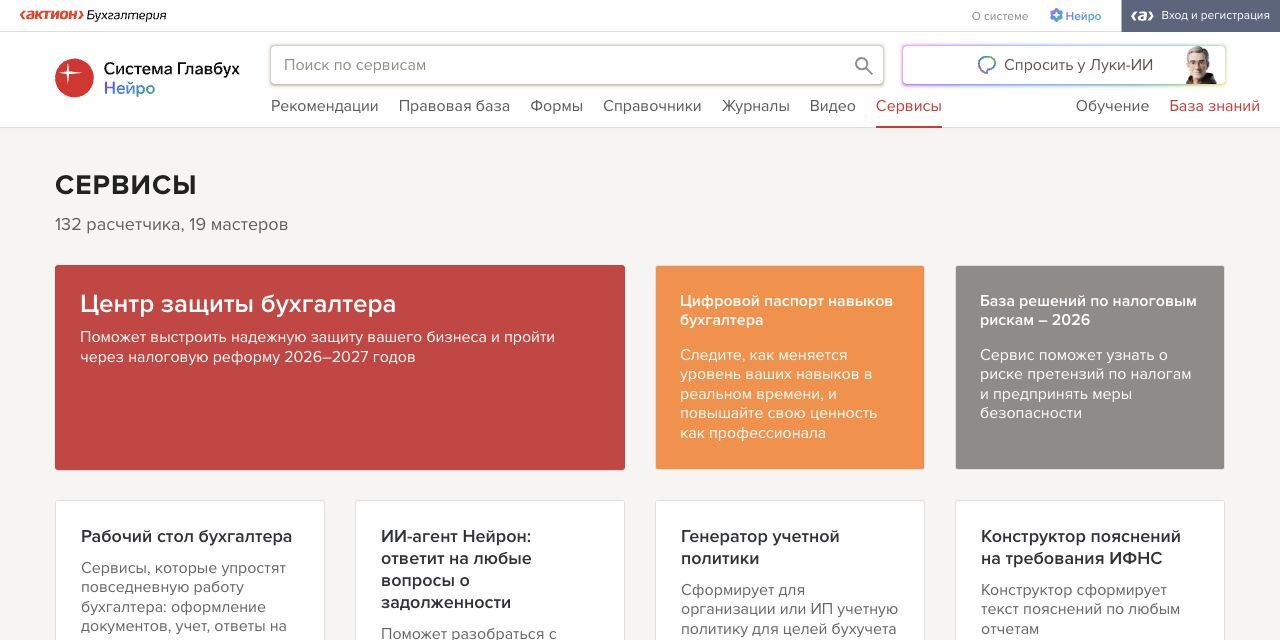Open the Центр защиты бухгалтера card

click(340, 367)
